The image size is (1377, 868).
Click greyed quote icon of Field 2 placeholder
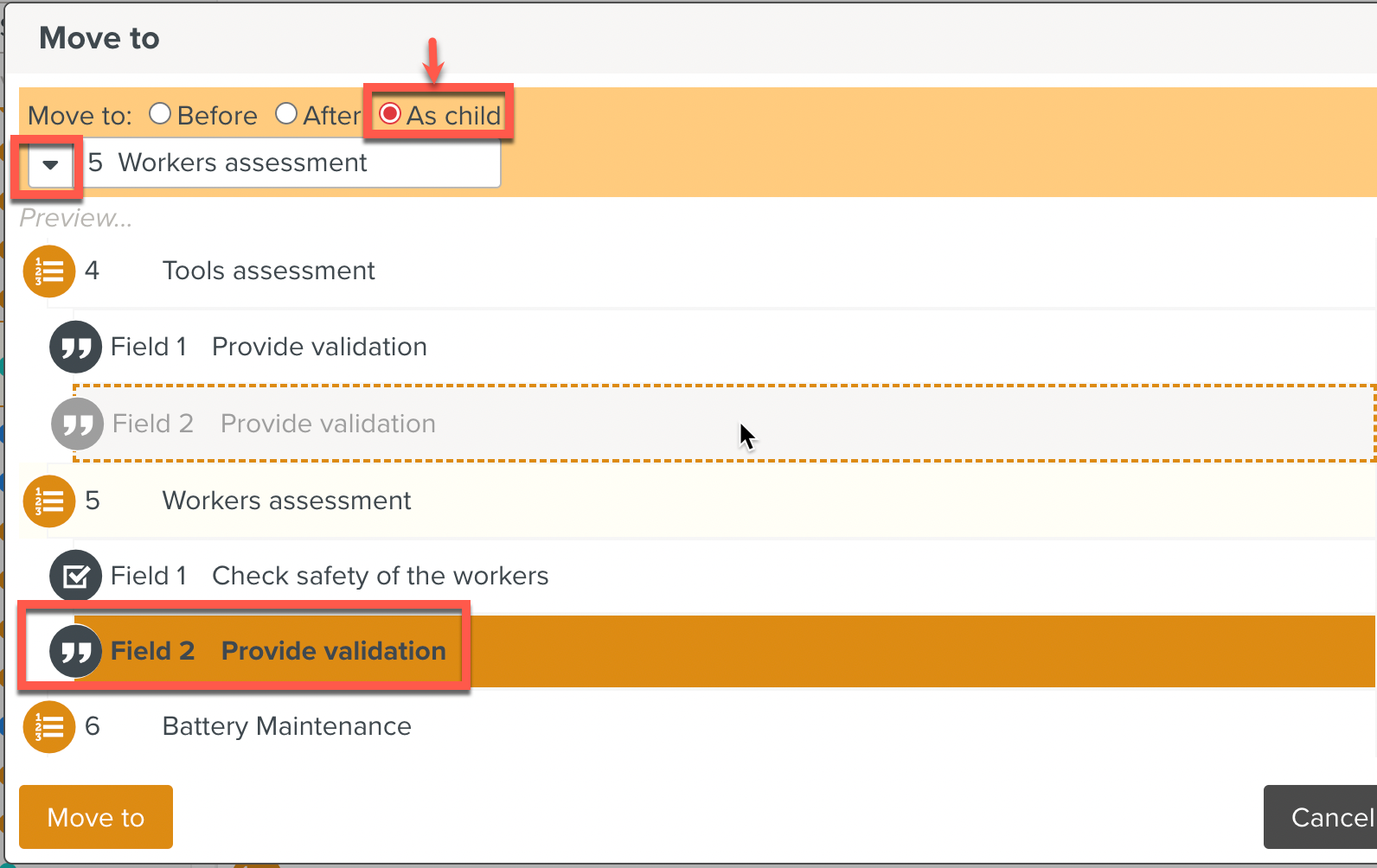coord(78,424)
